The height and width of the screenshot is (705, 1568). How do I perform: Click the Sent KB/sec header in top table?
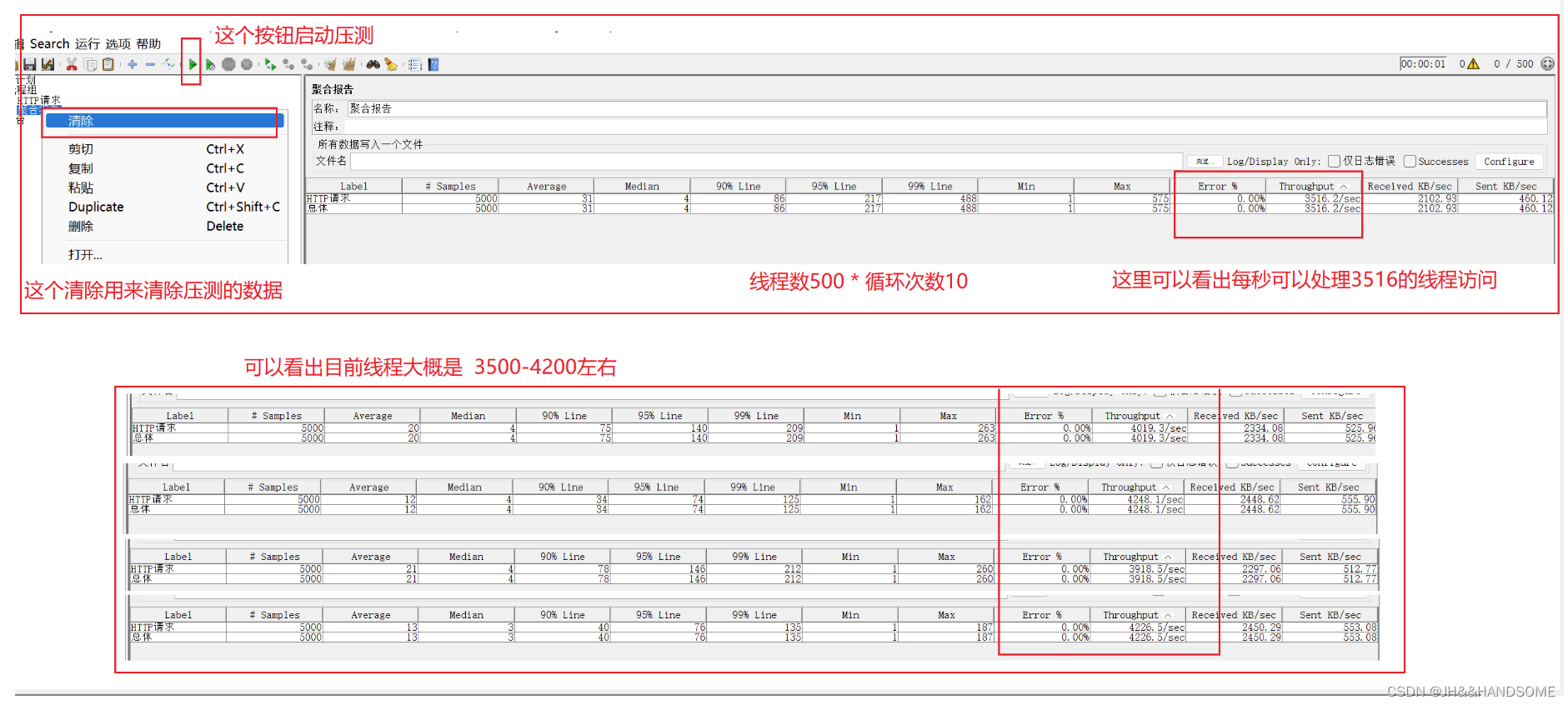(1506, 187)
